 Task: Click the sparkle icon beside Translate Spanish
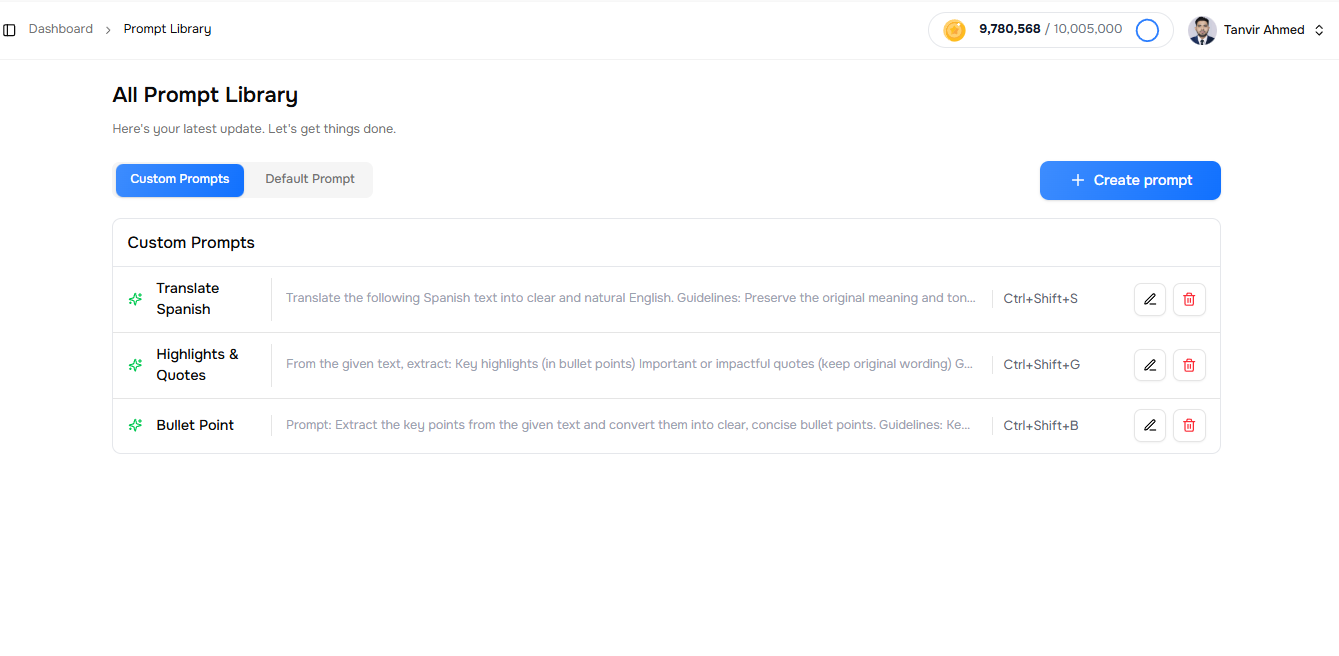click(135, 299)
